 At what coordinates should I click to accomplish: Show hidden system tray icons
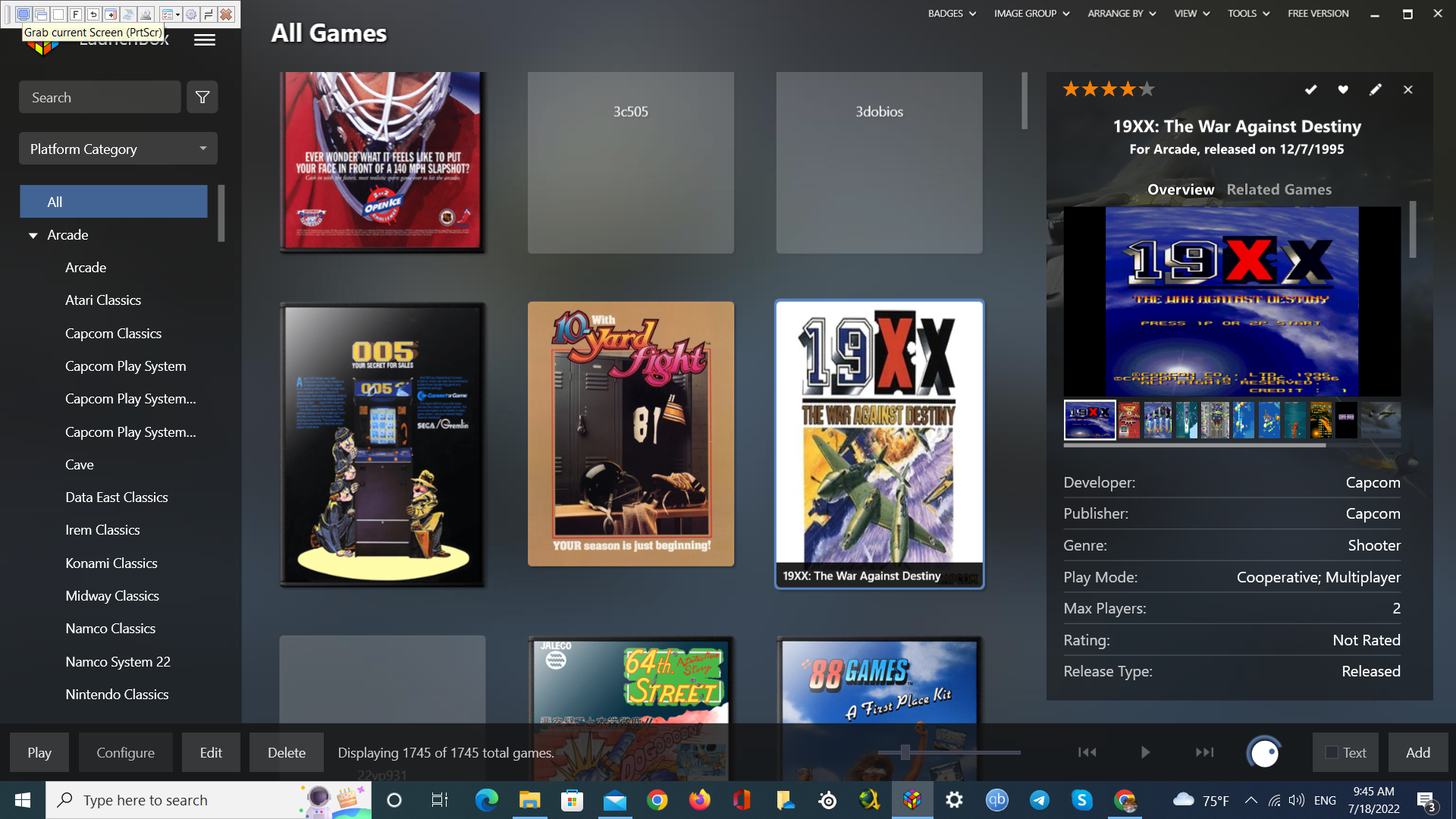pos(1251,800)
